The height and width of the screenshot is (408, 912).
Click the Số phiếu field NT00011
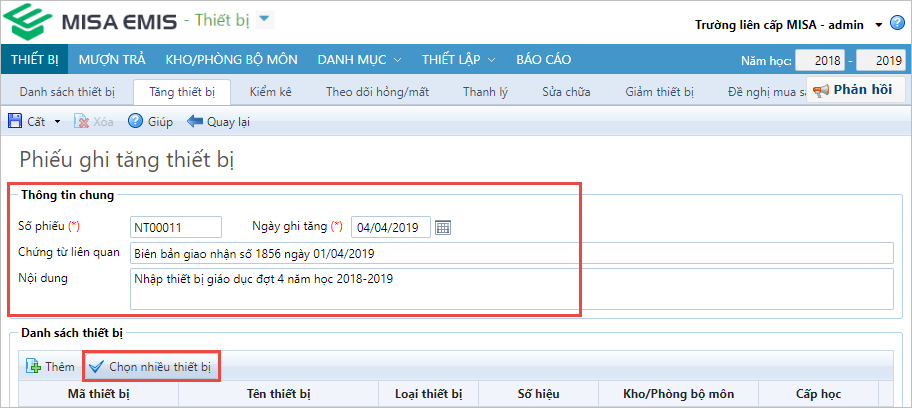(x=176, y=228)
